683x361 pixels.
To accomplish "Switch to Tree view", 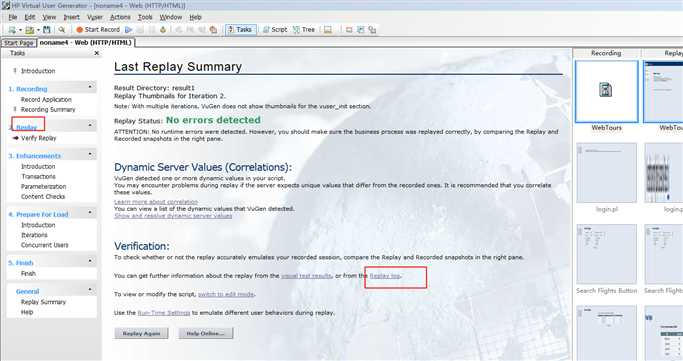I will [304, 30].
